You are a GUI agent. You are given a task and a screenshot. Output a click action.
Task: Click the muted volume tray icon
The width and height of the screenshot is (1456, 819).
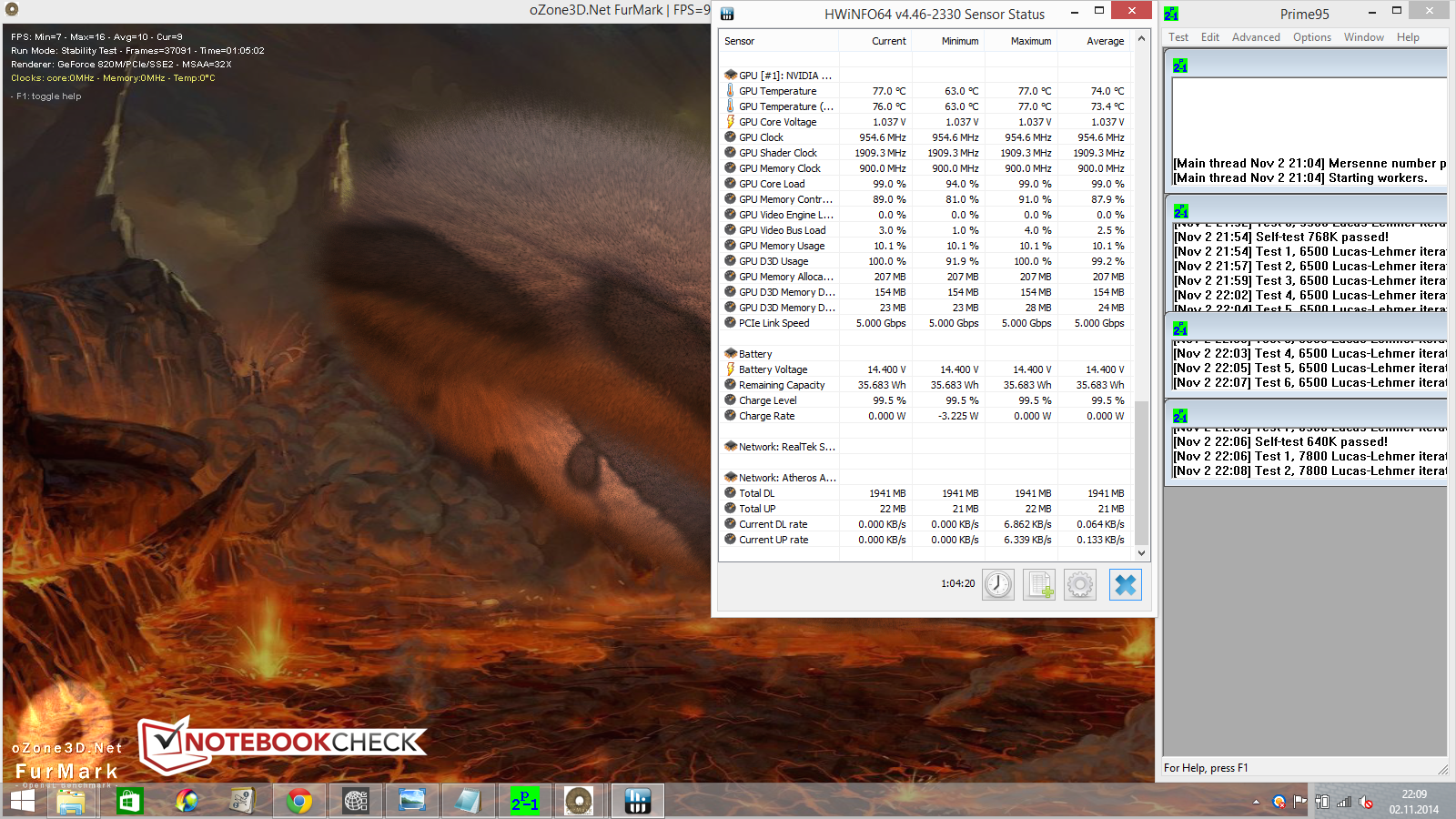click(x=1366, y=802)
